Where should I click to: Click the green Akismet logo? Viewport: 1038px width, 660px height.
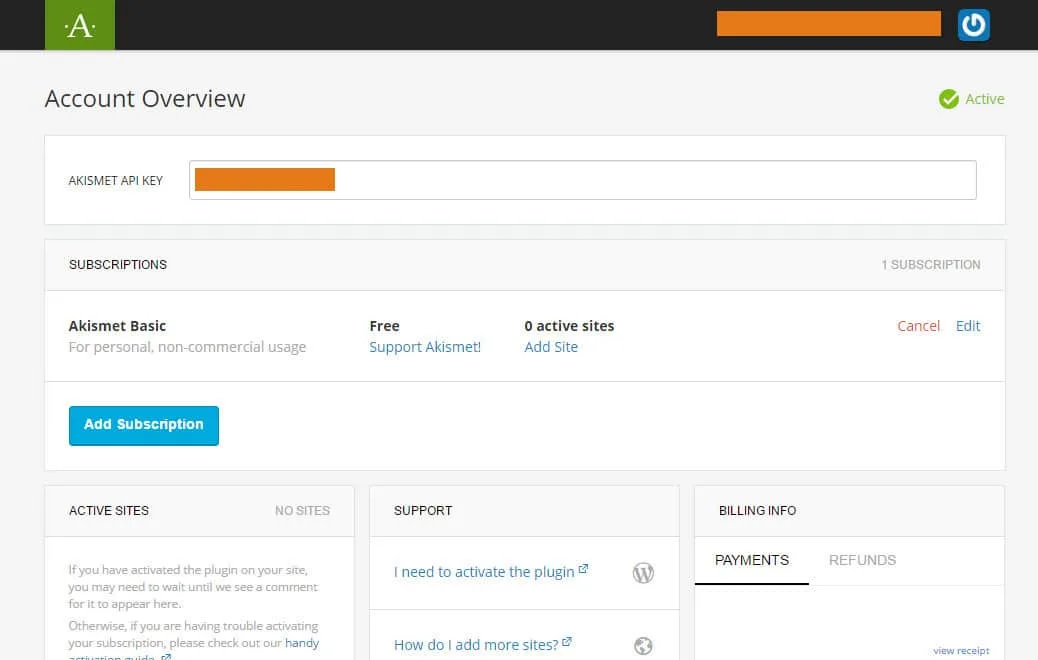79,24
